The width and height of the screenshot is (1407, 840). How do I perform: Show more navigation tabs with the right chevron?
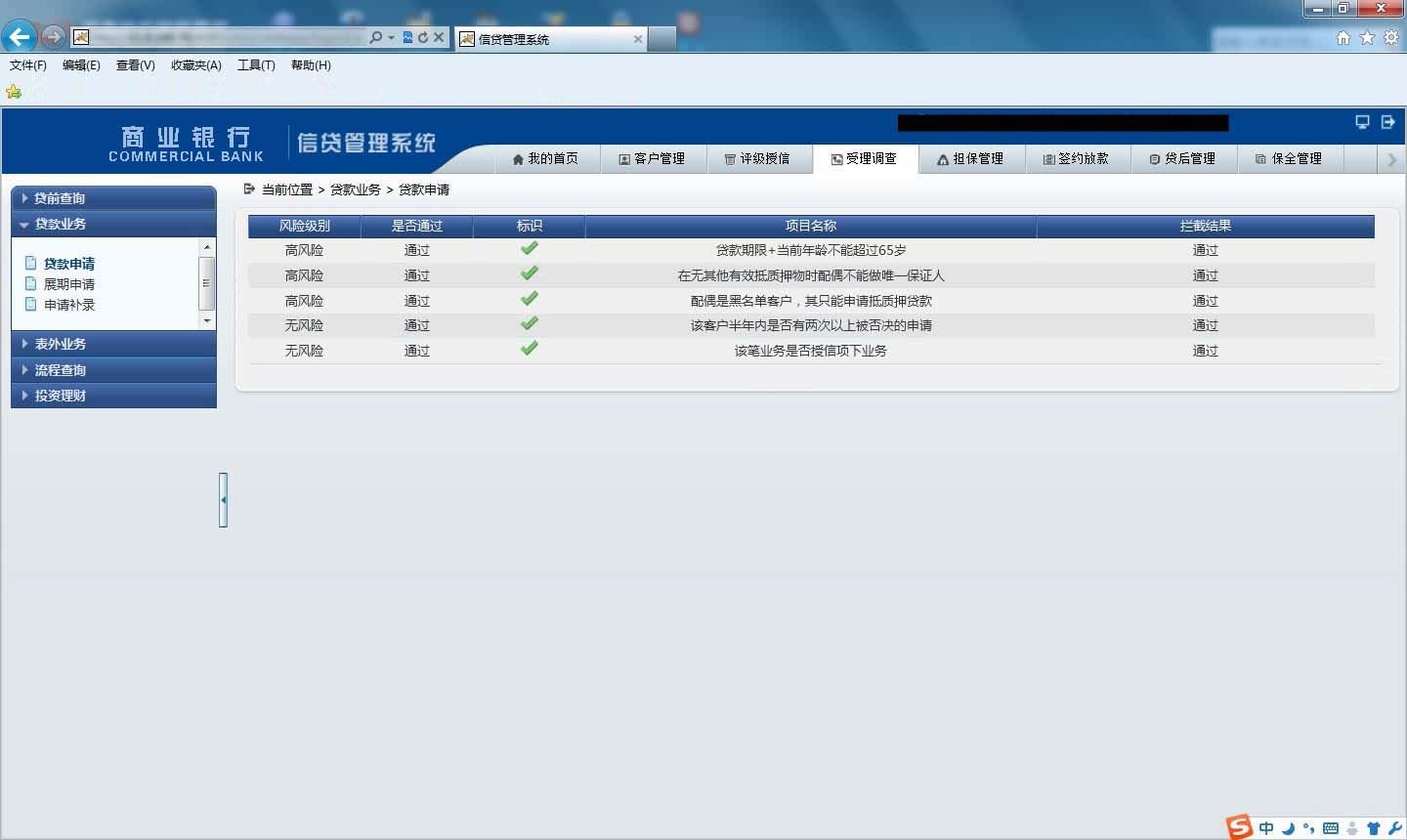click(x=1392, y=160)
